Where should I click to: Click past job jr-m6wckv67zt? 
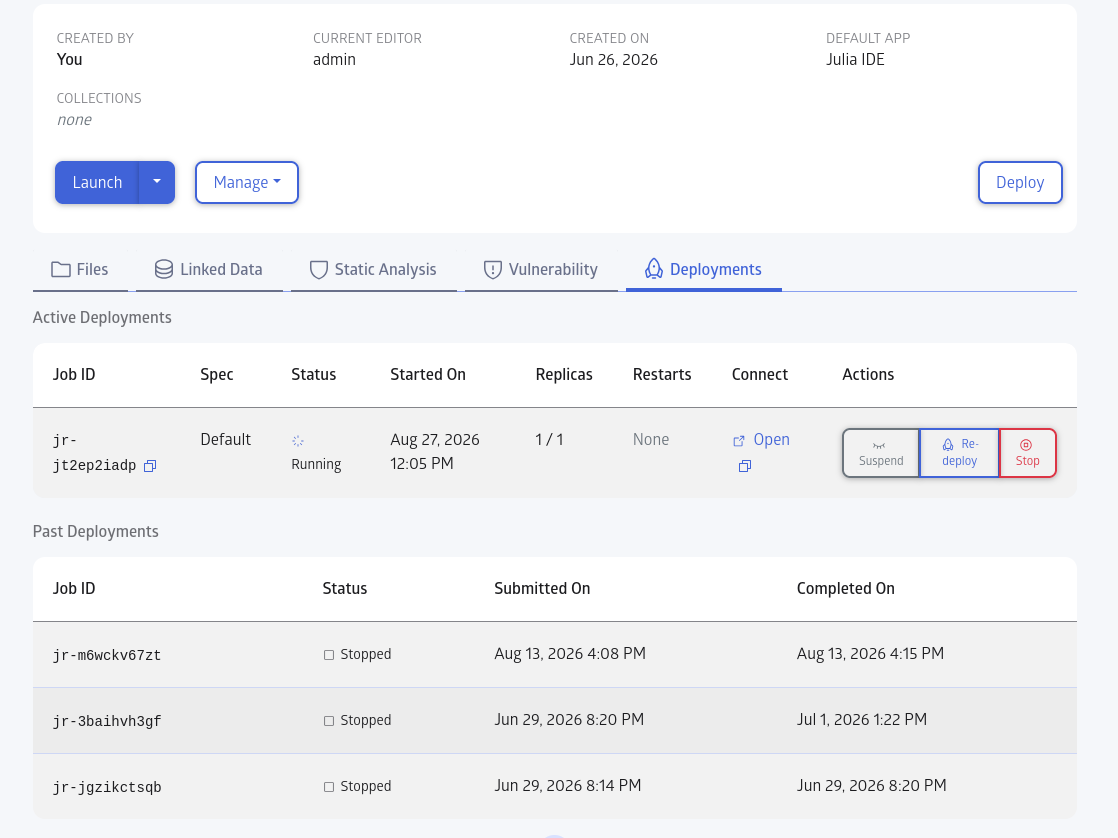click(x=107, y=655)
